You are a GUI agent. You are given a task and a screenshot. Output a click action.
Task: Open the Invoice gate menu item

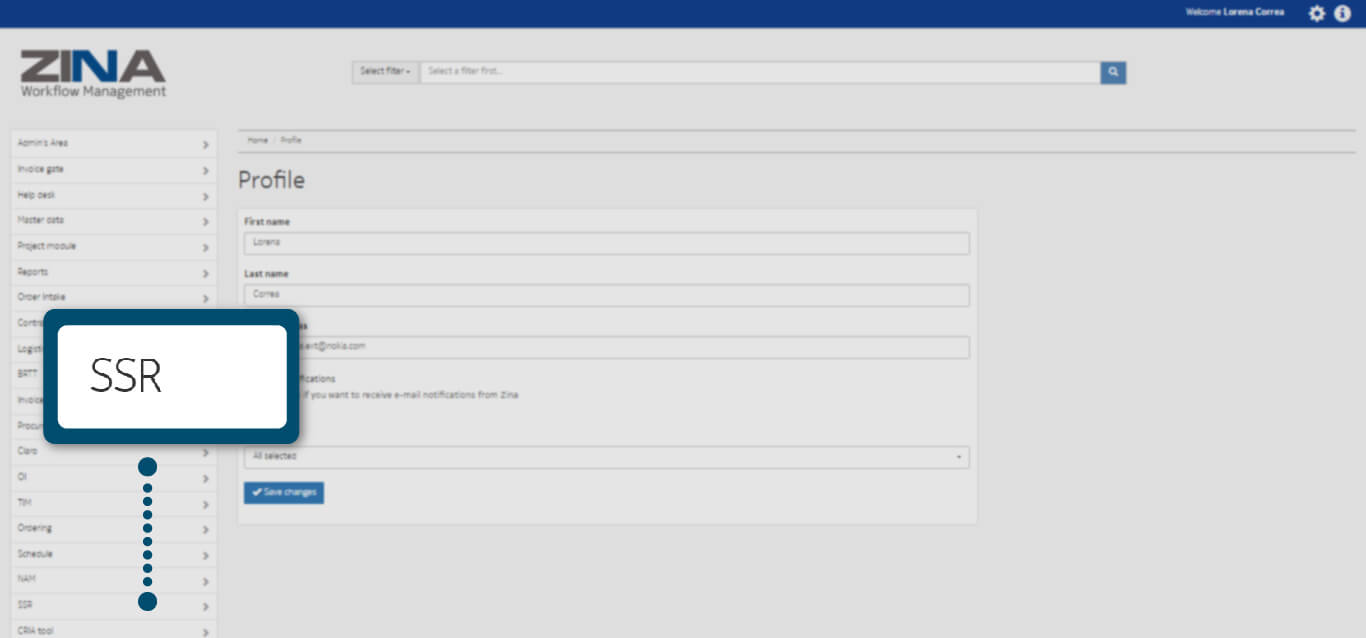tap(41, 169)
